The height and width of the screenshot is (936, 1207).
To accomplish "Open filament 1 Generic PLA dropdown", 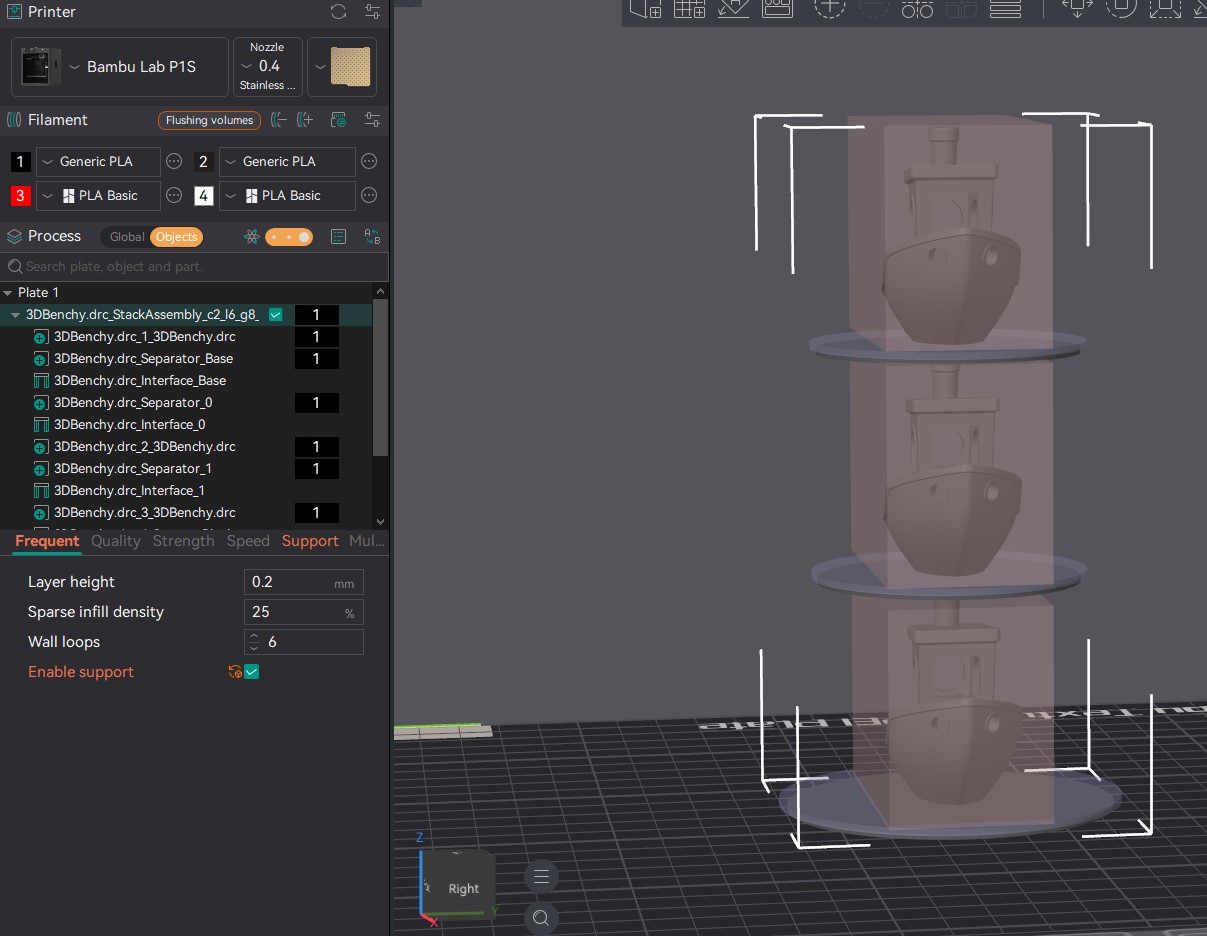I will click(x=98, y=161).
